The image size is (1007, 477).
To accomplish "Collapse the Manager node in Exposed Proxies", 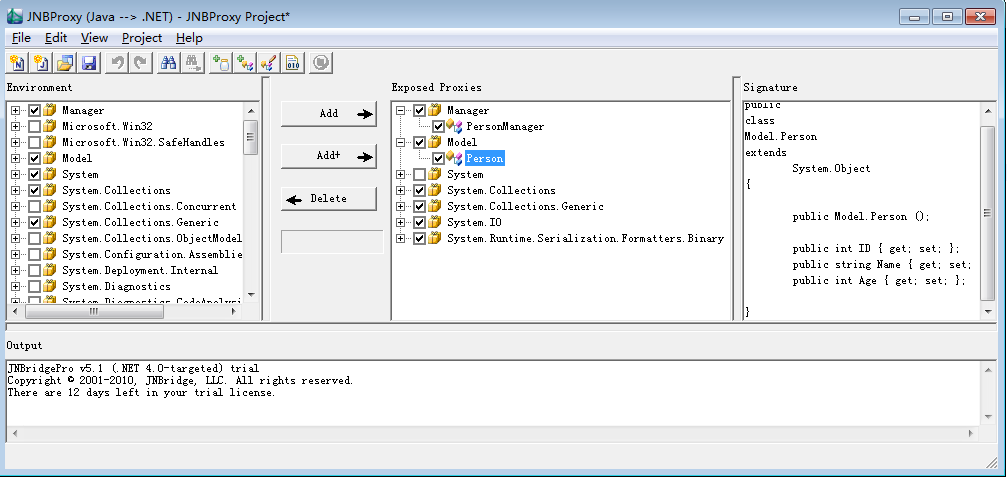I will (x=401, y=111).
